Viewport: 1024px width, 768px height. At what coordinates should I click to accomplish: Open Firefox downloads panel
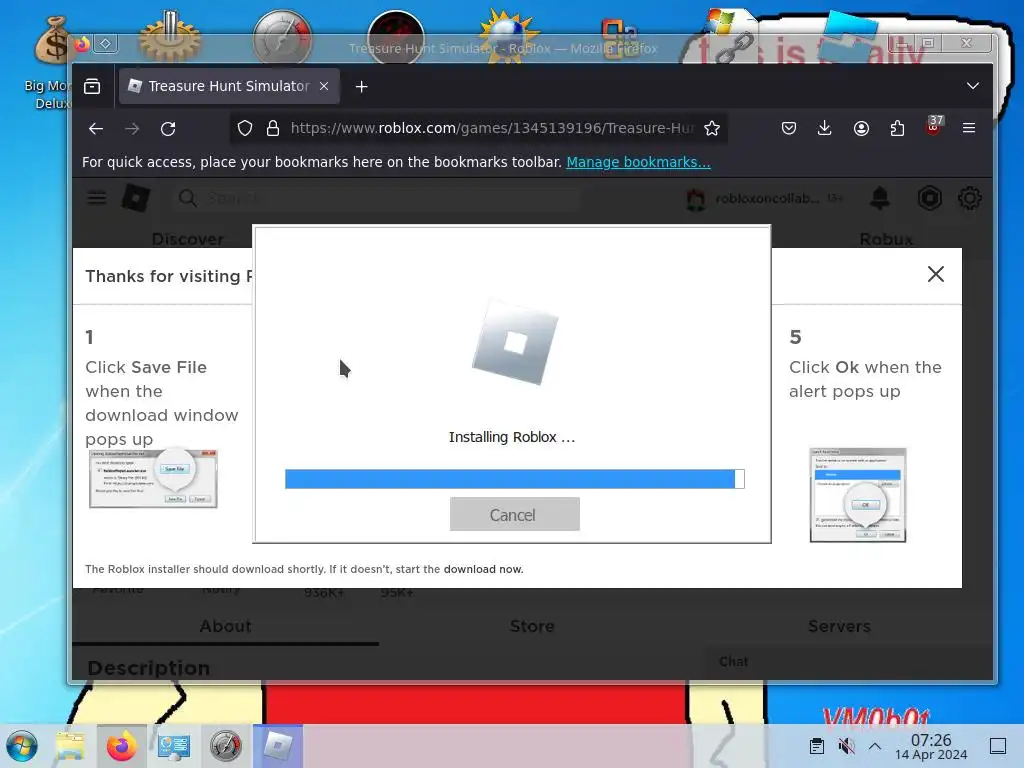[825, 129]
